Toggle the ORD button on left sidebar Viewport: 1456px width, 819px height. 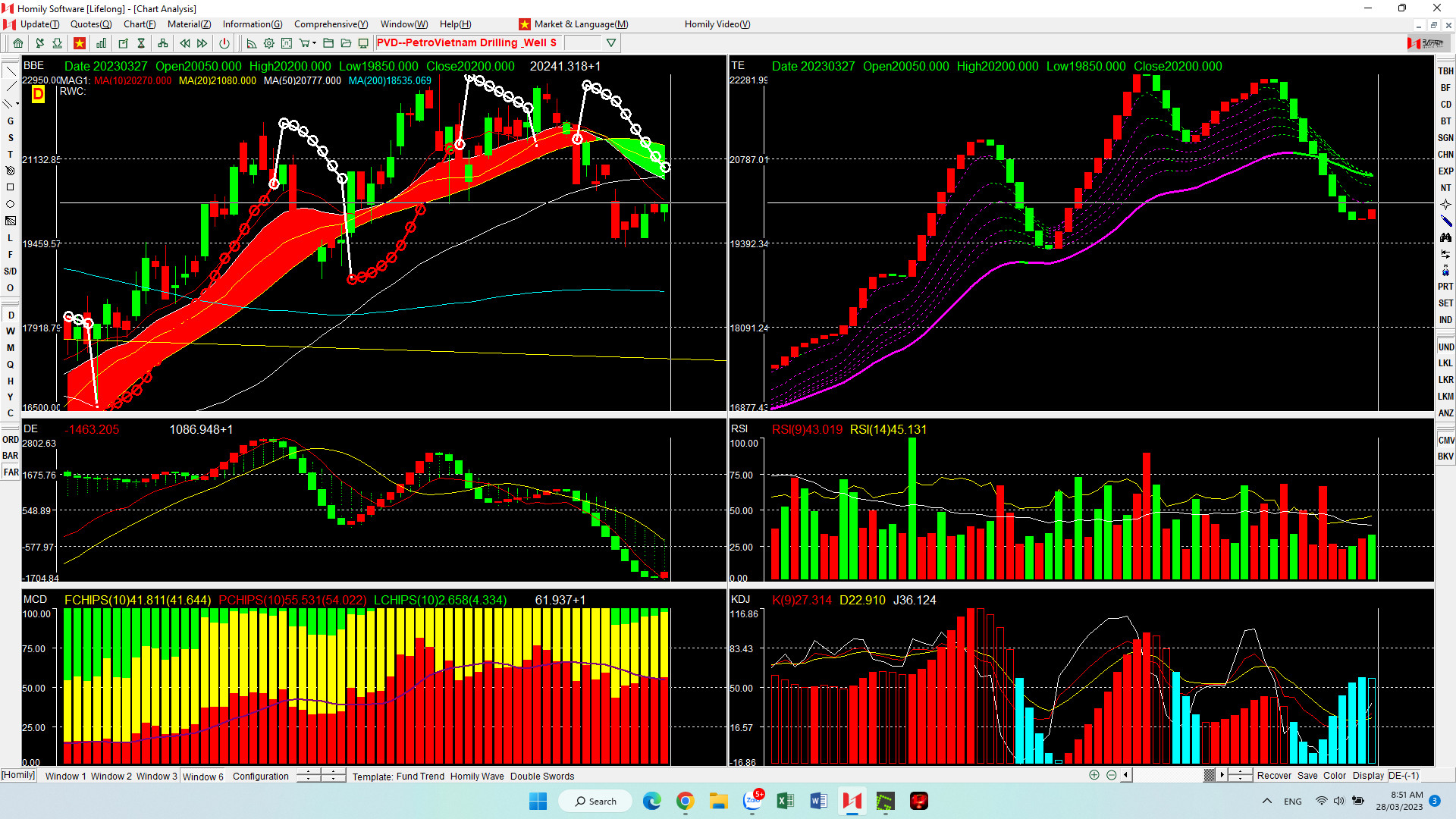tap(10, 439)
